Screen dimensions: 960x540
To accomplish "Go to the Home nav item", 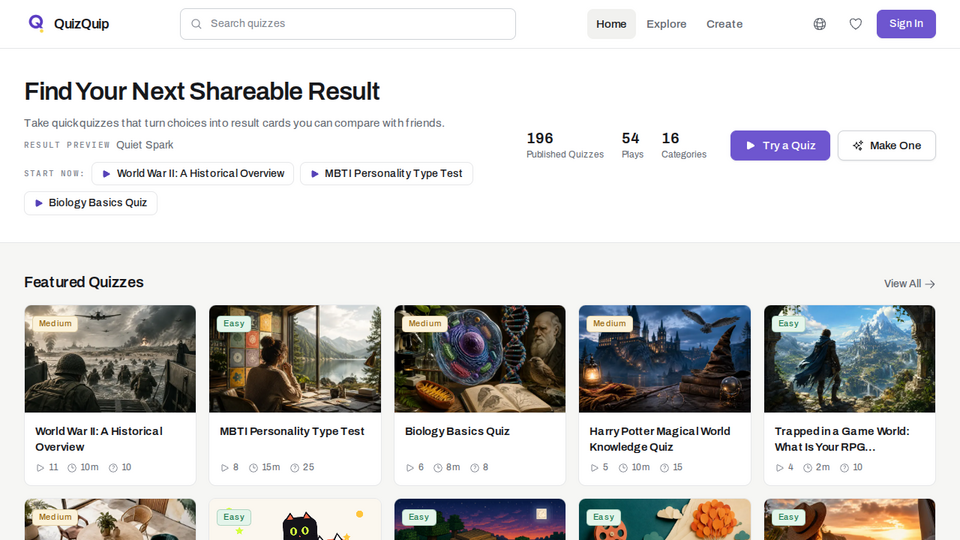I will coord(611,24).
